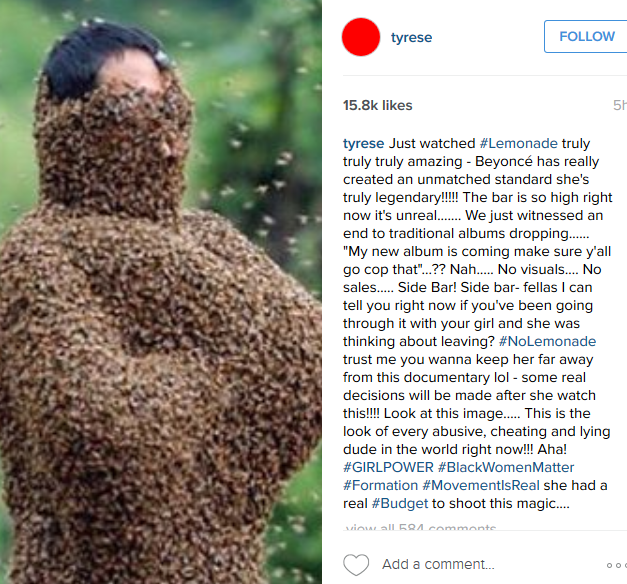Click tyrese username at caption start
Screen dimensions: 627x584
pos(363,143)
